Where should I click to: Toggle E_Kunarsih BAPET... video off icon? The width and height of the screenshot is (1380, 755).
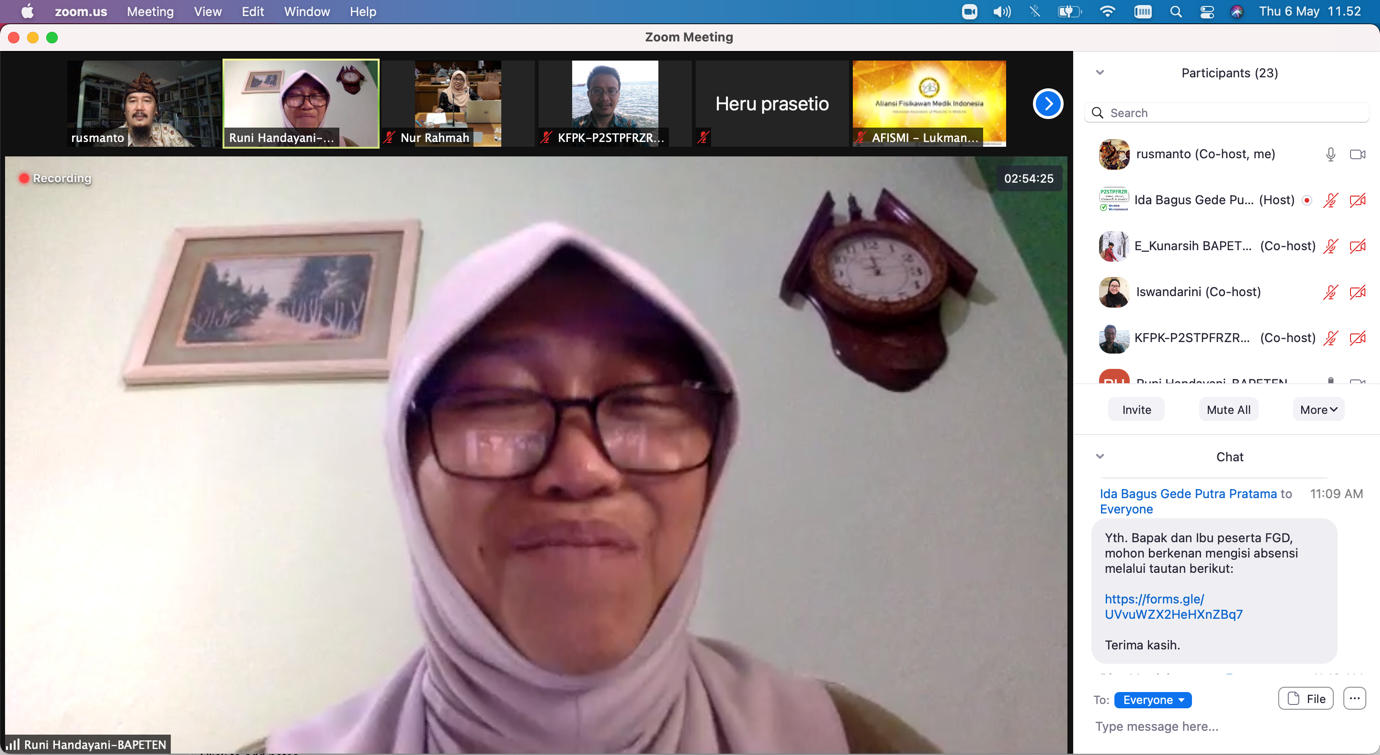click(x=1358, y=246)
